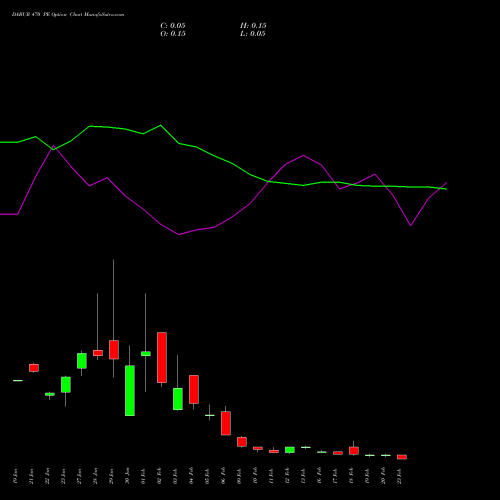This screenshot has height=500, width=500.
Task: Select the tall green candle above 30 Jan
Action: (x=130, y=391)
